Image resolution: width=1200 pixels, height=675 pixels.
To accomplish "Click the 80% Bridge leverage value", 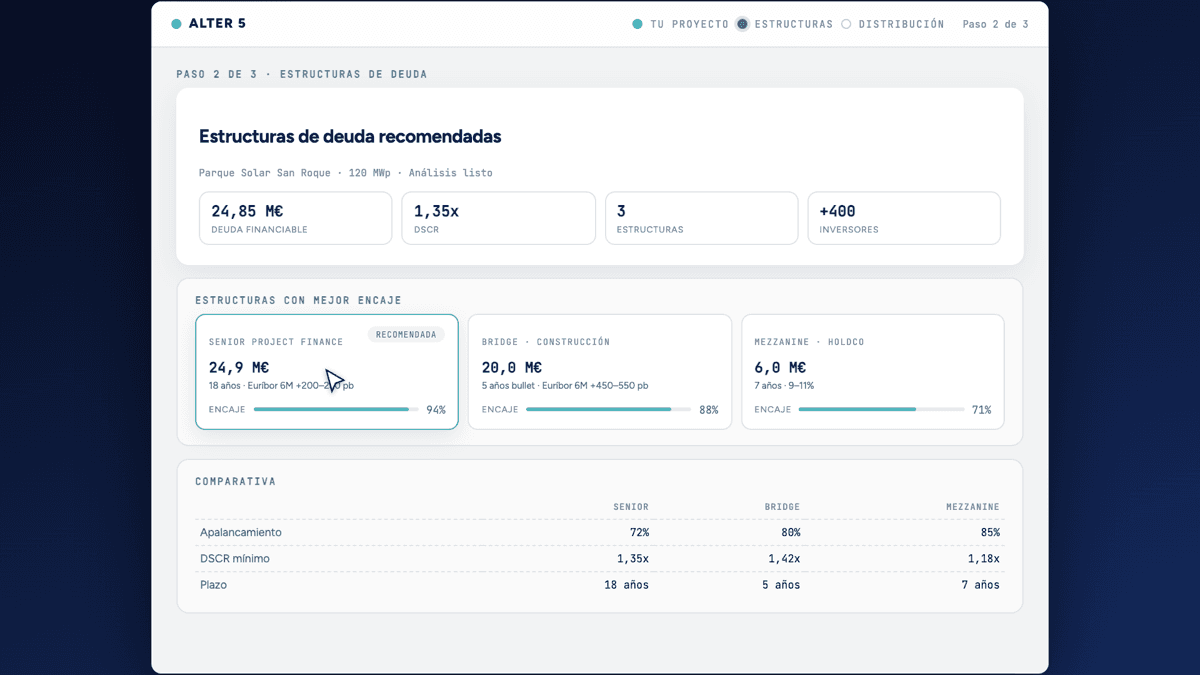I will click(790, 533).
